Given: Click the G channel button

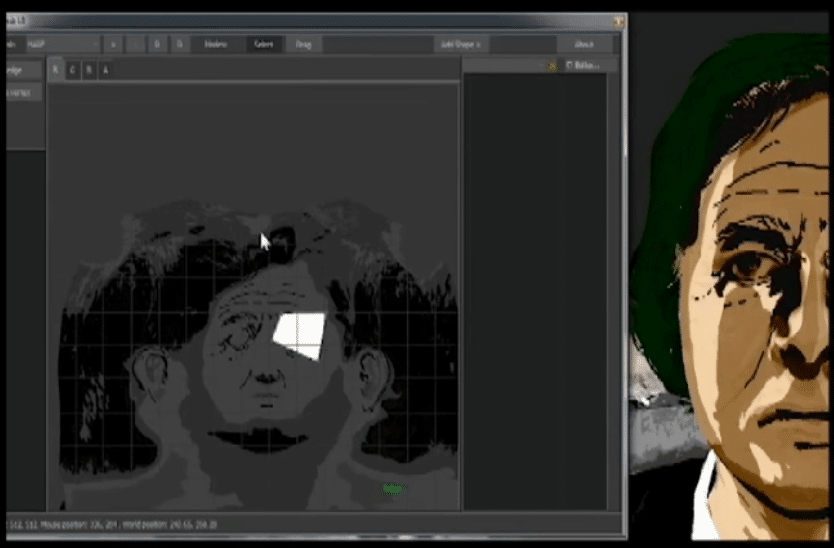Looking at the screenshot, I should point(72,69).
